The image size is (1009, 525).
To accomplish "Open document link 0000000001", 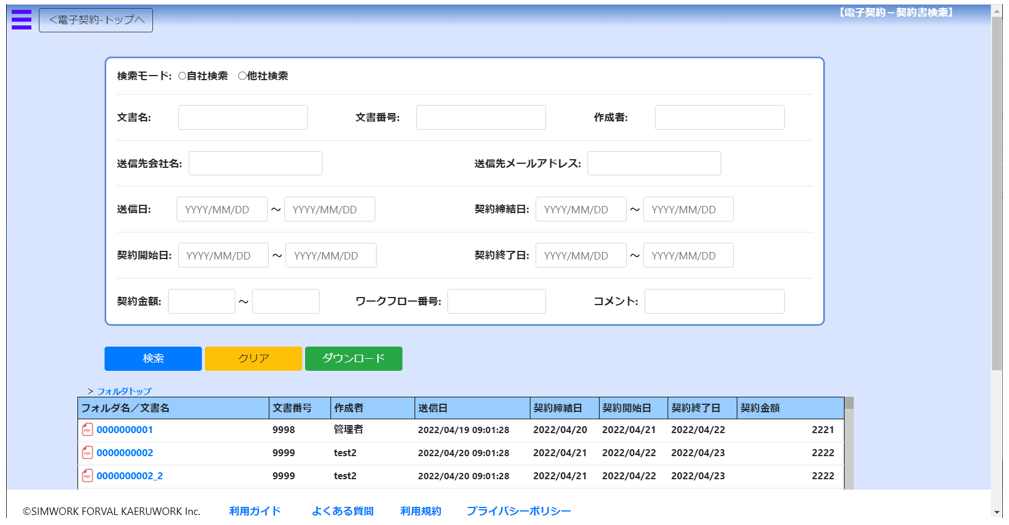I will [125, 430].
